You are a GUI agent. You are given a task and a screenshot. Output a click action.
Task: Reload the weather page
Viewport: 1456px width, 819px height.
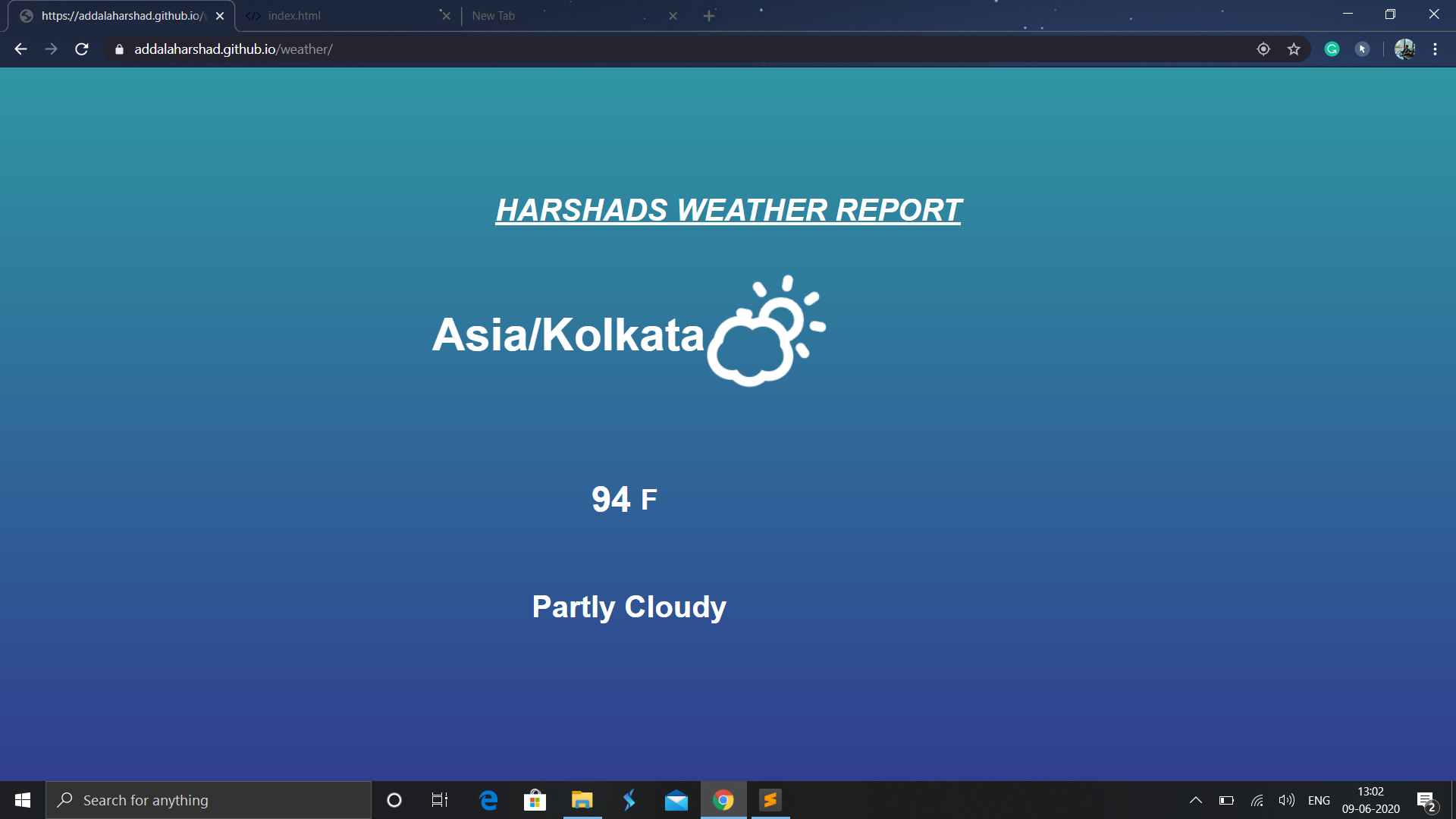coord(82,49)
